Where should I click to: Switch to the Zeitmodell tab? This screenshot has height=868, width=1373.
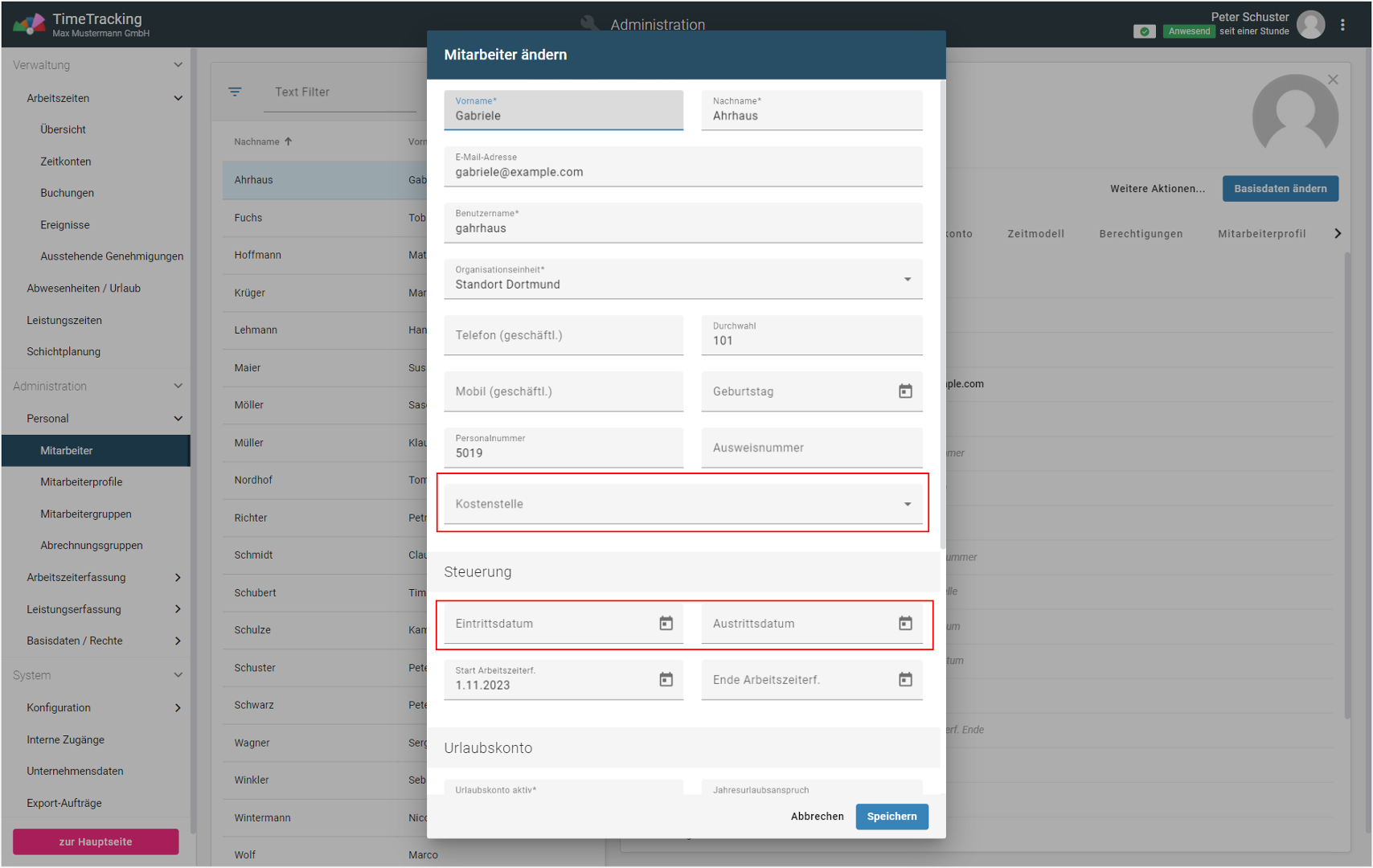[1035, 234]
